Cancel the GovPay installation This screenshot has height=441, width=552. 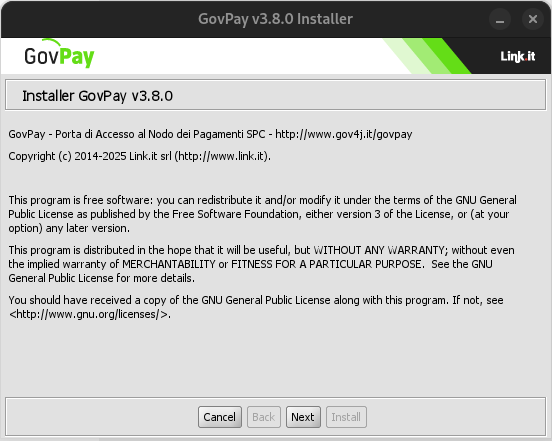click(220, 417)
